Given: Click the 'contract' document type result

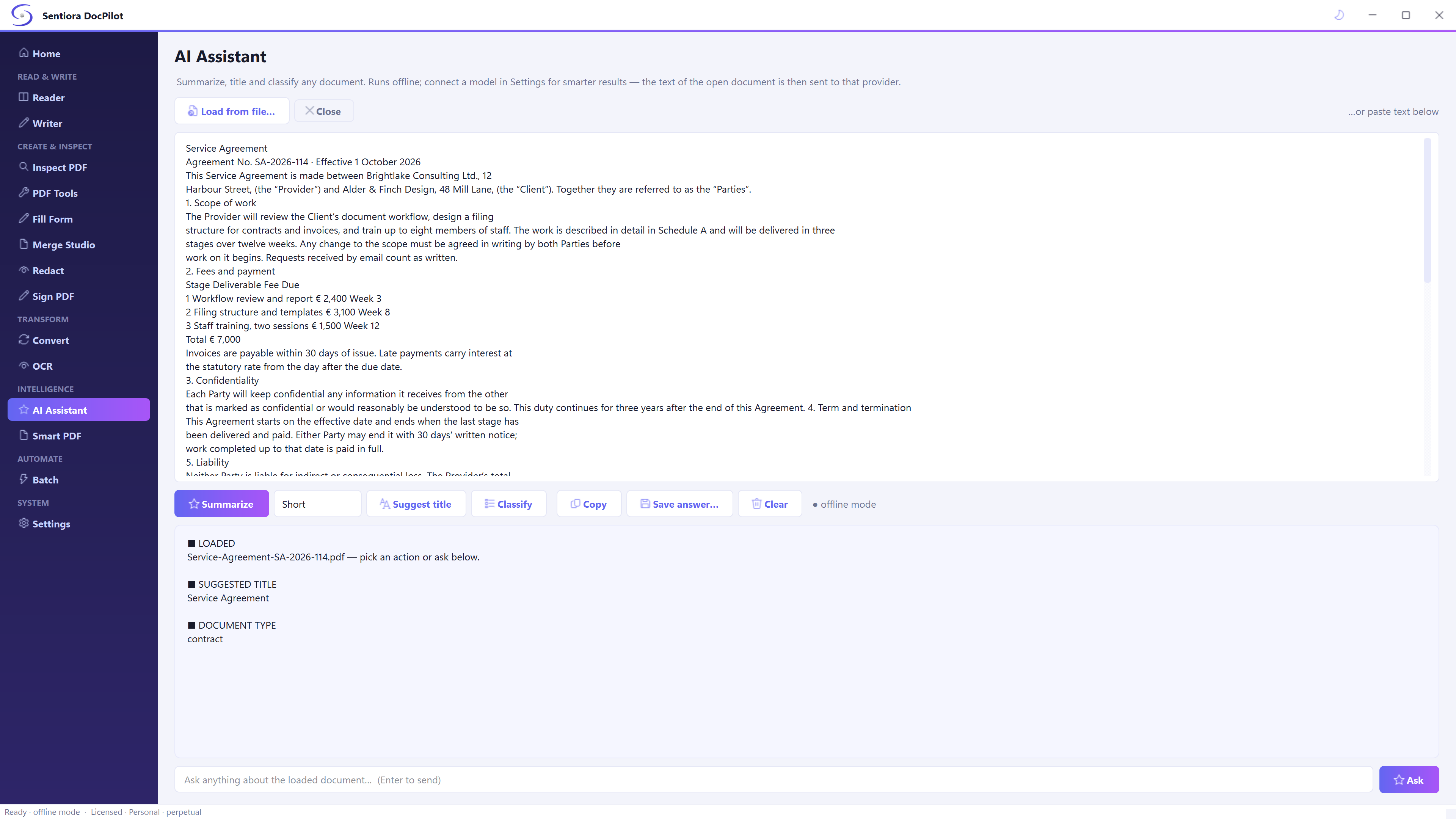Looking at the screenshot, I should tap(205, 639).
